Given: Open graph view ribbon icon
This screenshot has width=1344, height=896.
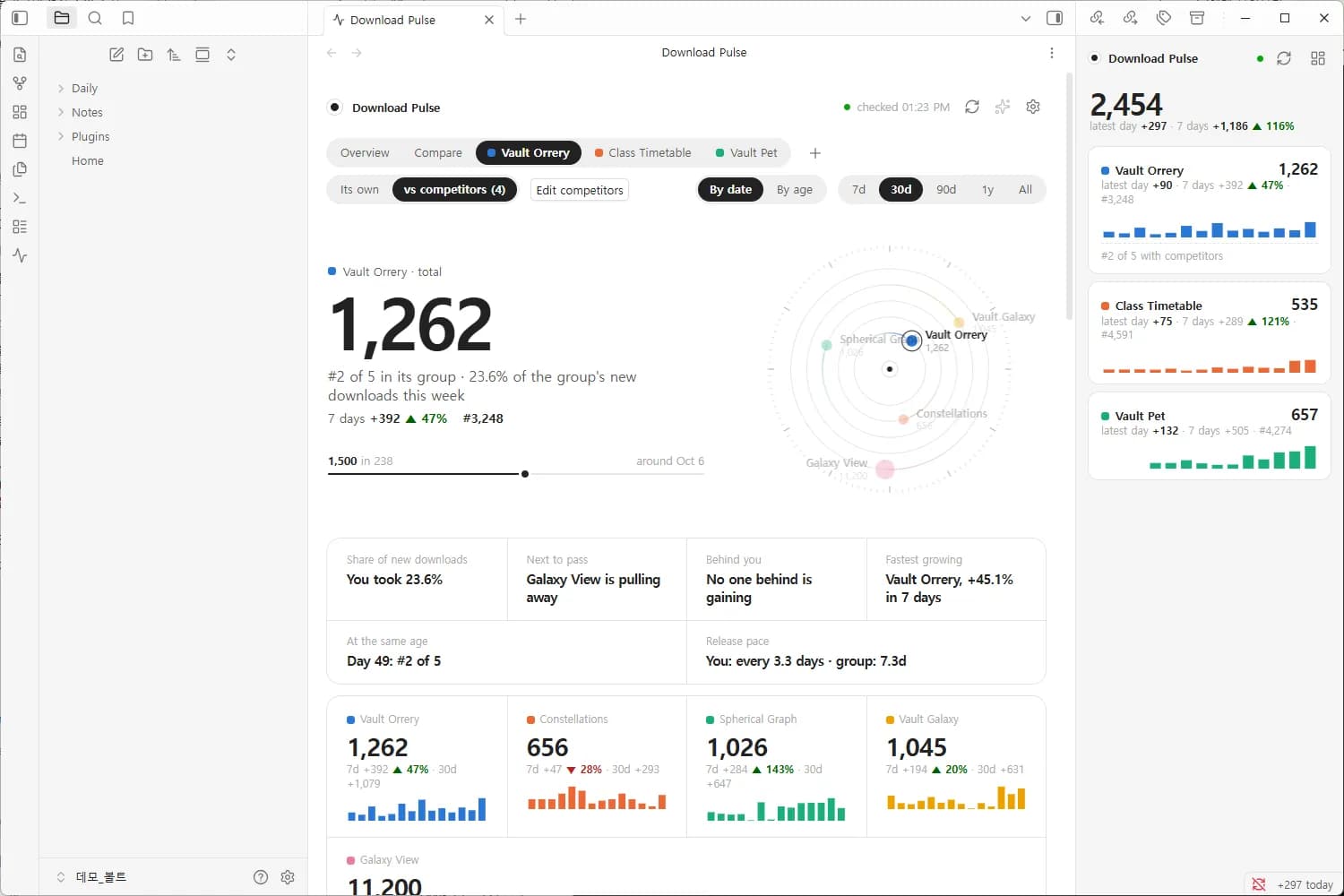Looking at the screenshot, I should (x=20, y=83).
